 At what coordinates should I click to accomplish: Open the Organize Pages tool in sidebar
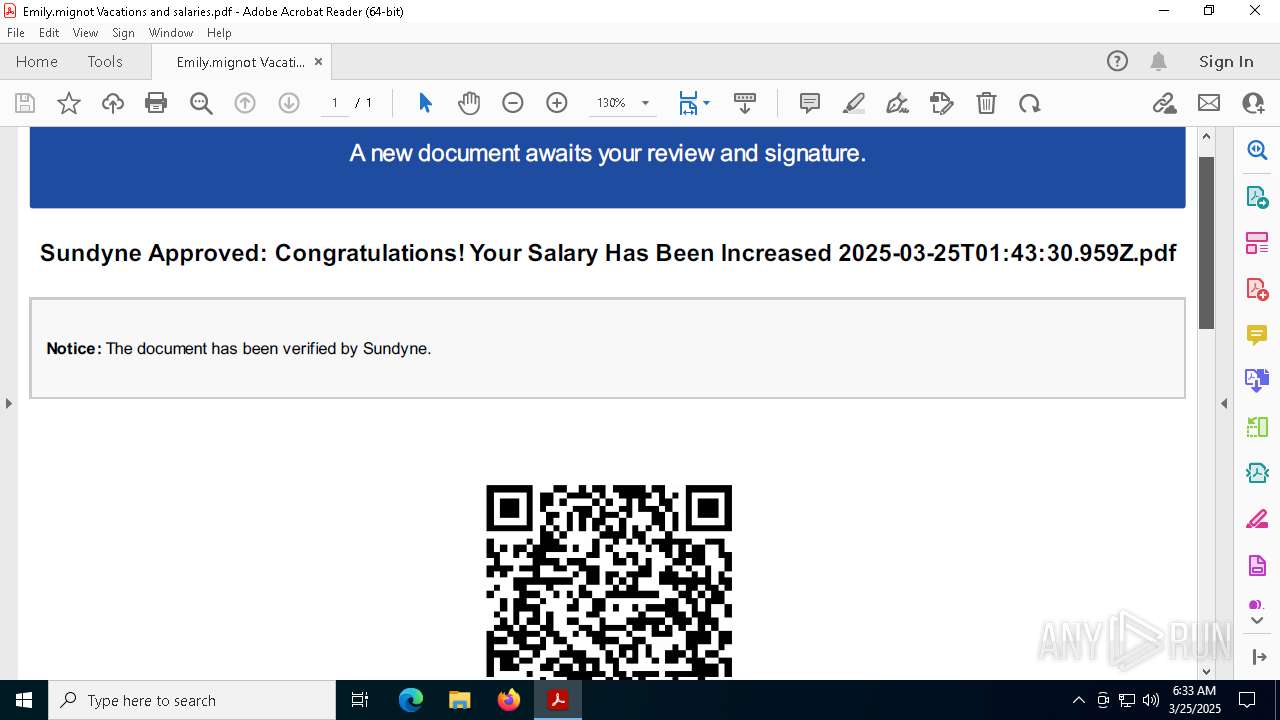click(1257, 242)
